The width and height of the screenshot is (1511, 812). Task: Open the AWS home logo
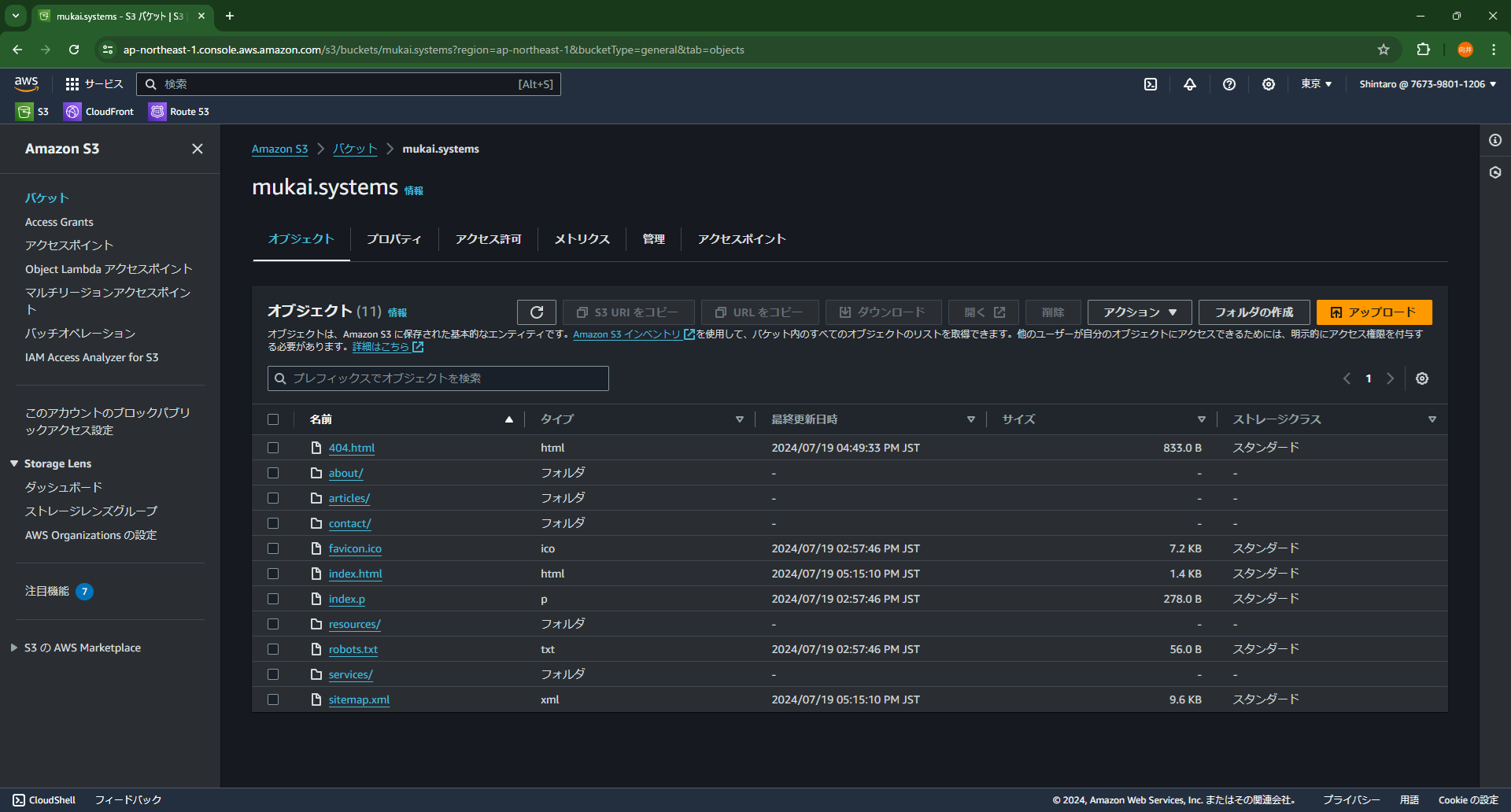[26, 83]
